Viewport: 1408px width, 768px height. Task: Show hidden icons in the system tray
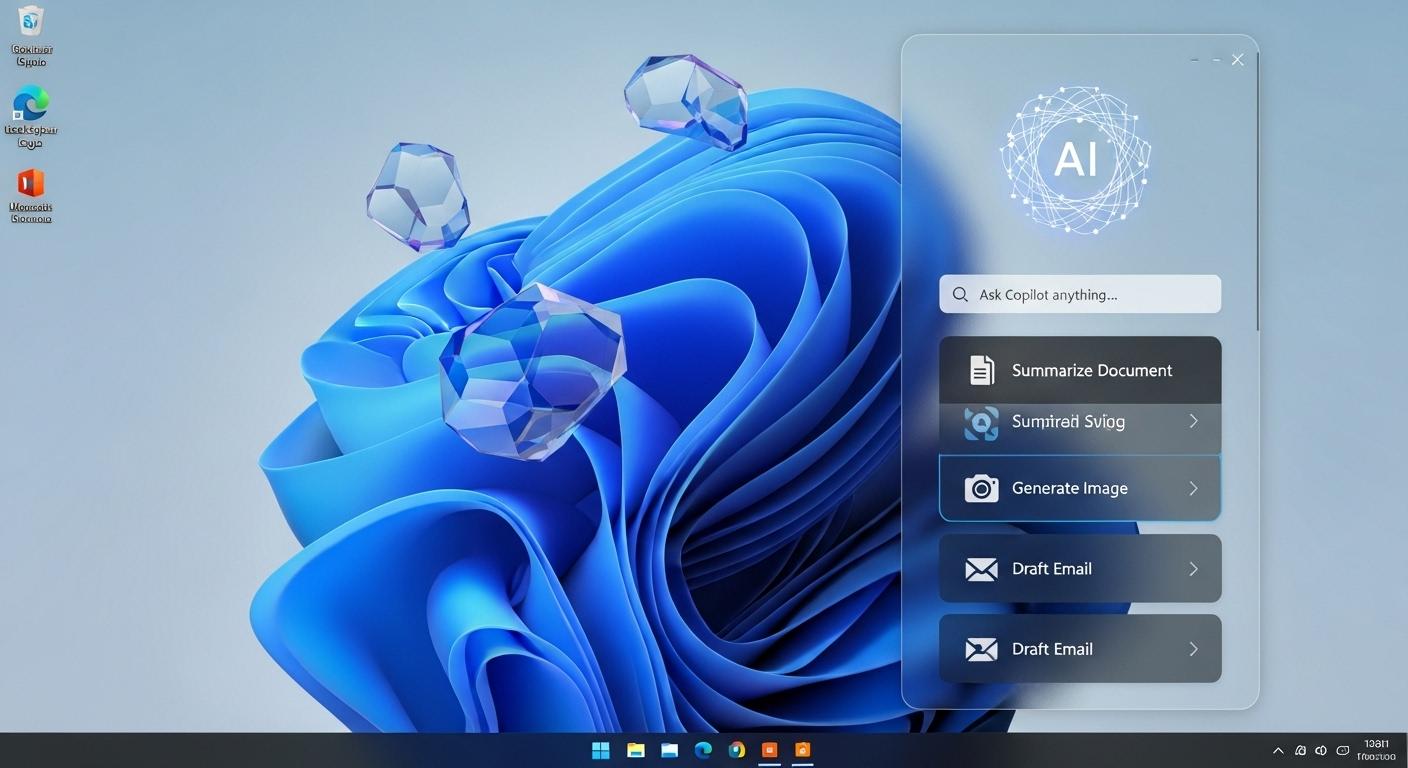tap(1277, 750)
